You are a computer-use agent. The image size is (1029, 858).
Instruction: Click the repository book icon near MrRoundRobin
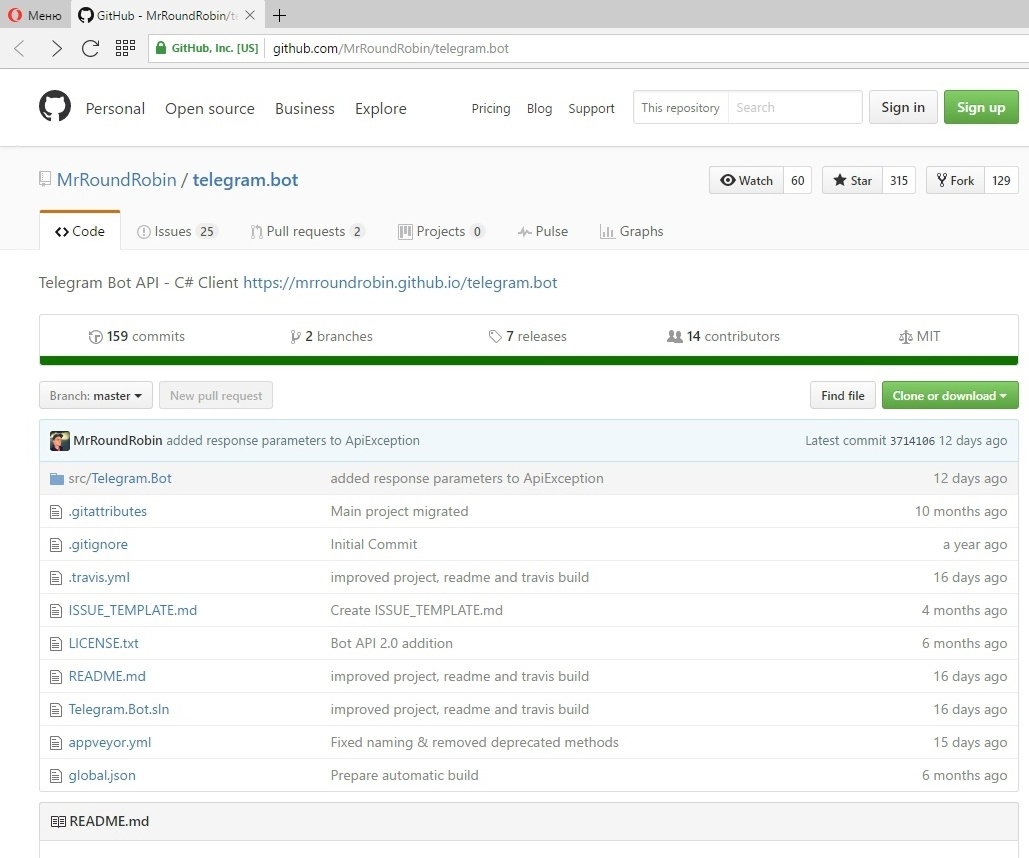[45, 179]
